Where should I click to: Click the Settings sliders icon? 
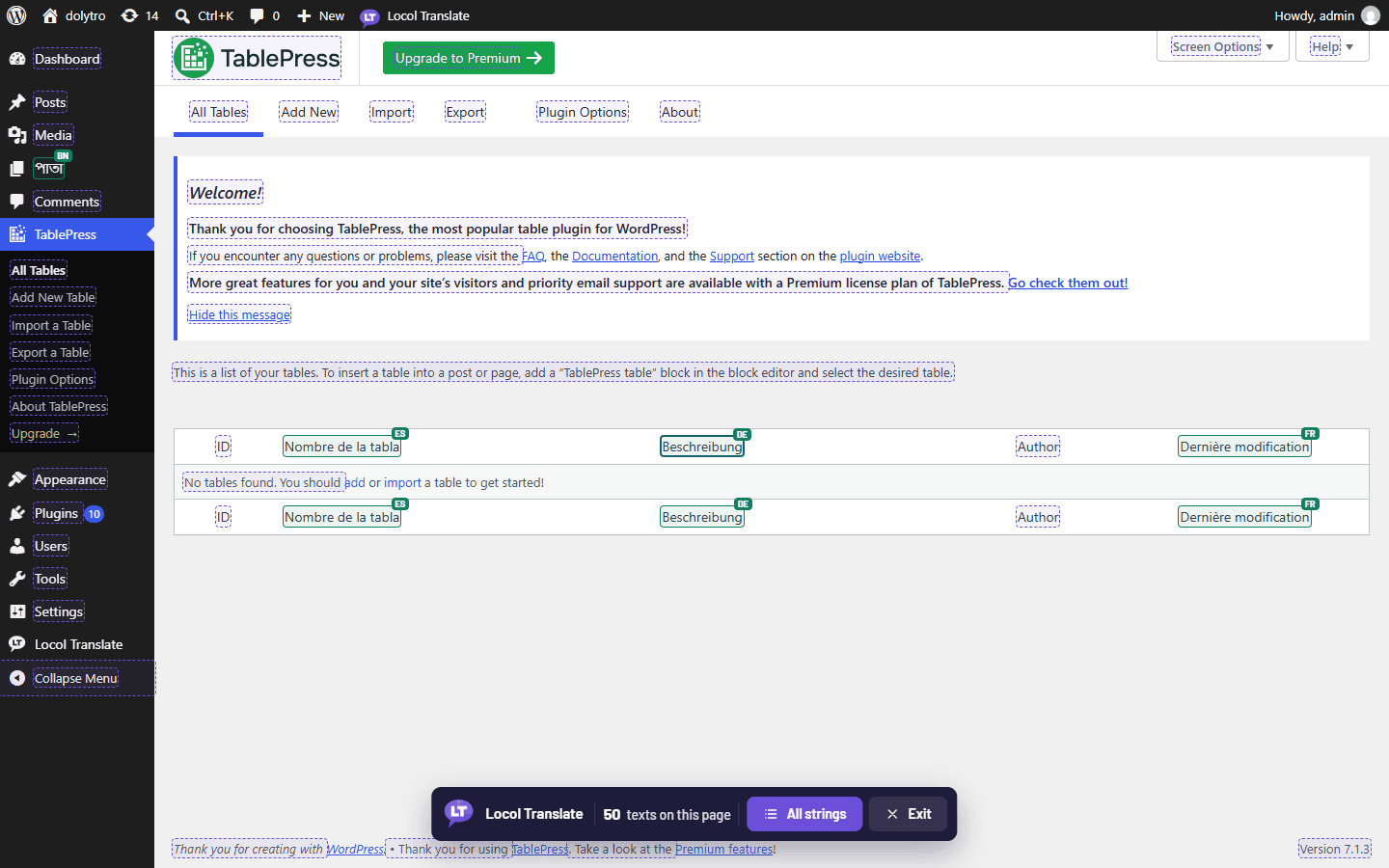17,611
